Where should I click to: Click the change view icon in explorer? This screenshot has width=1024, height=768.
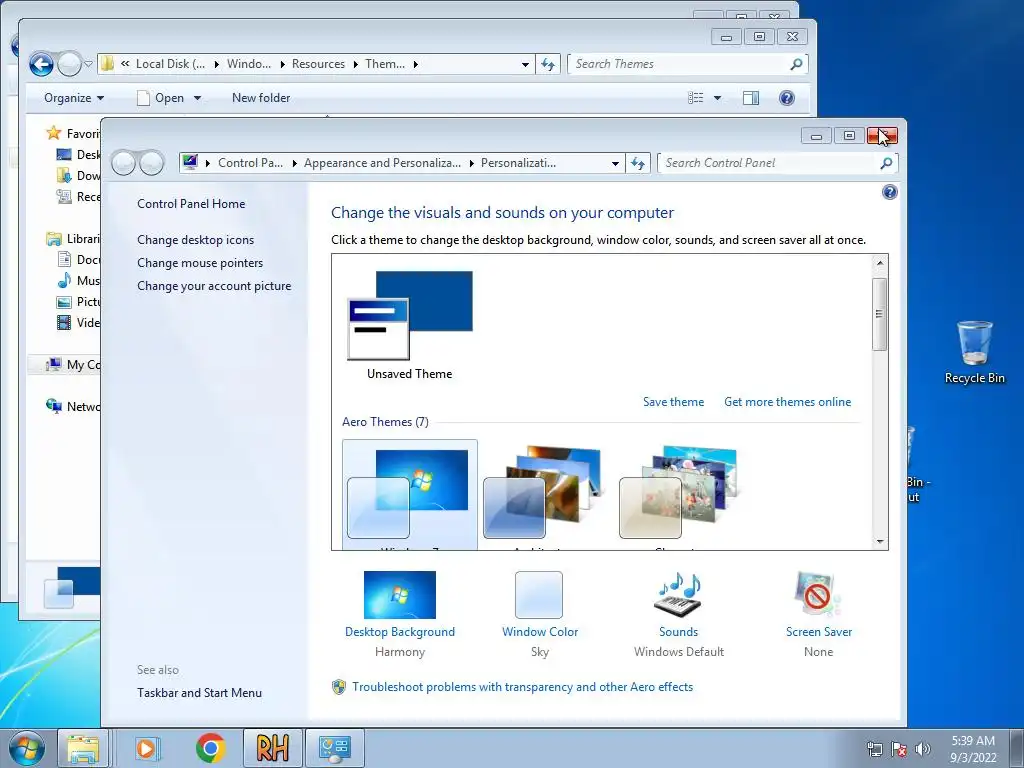[x=696, y=98]
